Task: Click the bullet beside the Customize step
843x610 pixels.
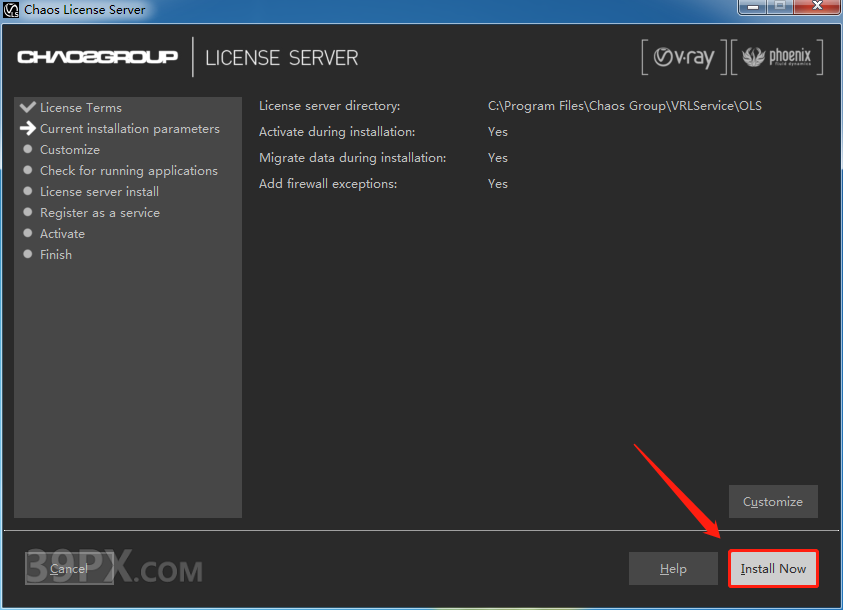Action: point(28,149)
